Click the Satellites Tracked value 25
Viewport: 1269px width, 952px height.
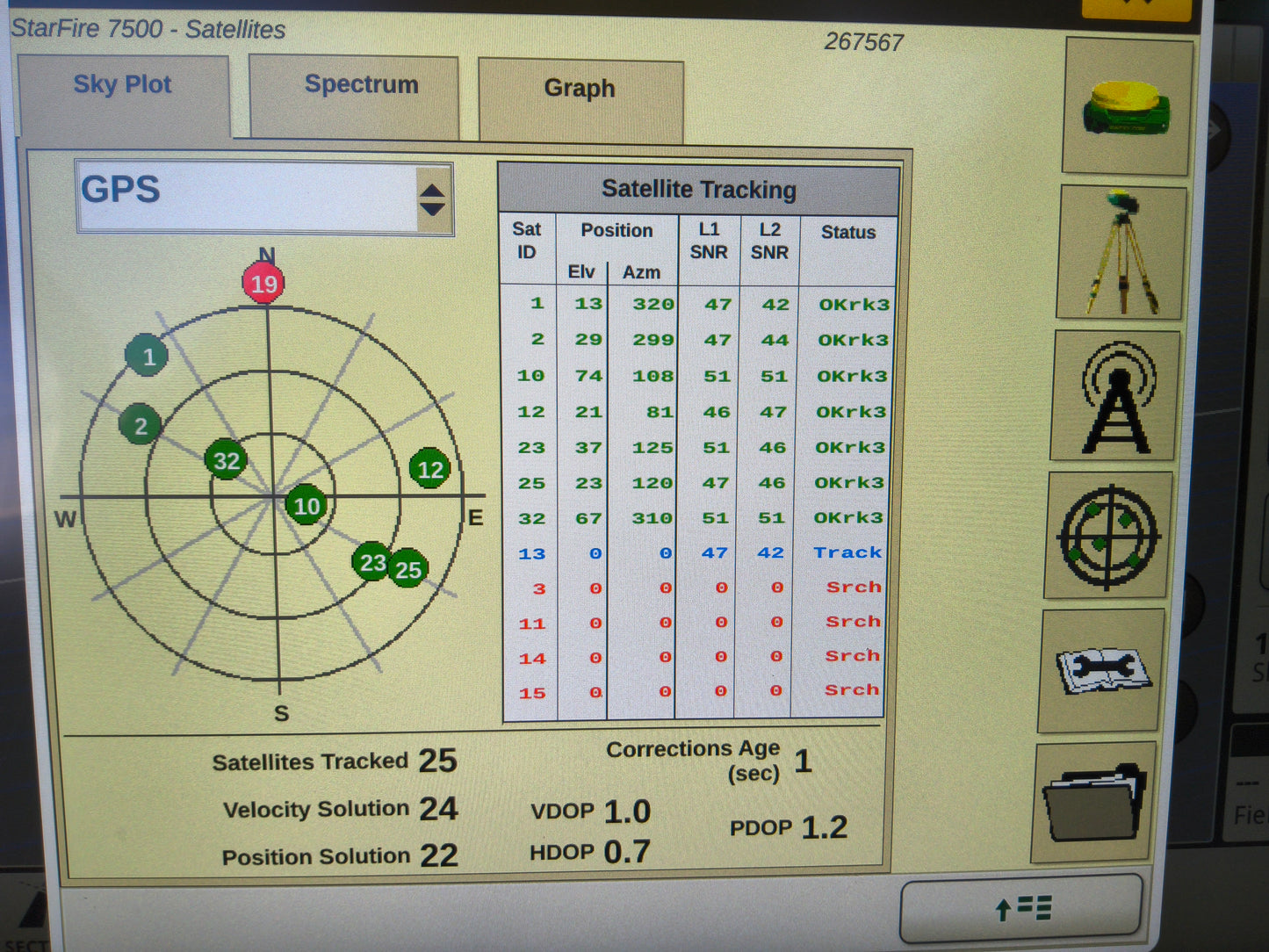(437, 761)
